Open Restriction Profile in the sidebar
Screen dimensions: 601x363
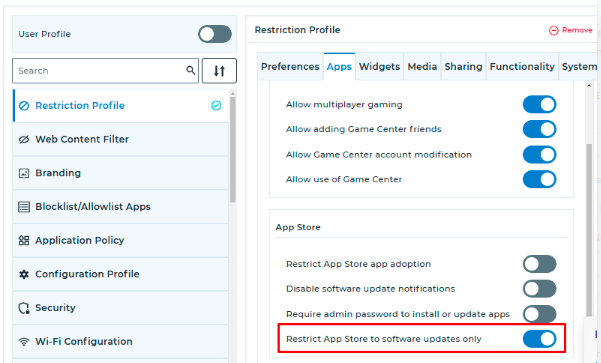121,106
